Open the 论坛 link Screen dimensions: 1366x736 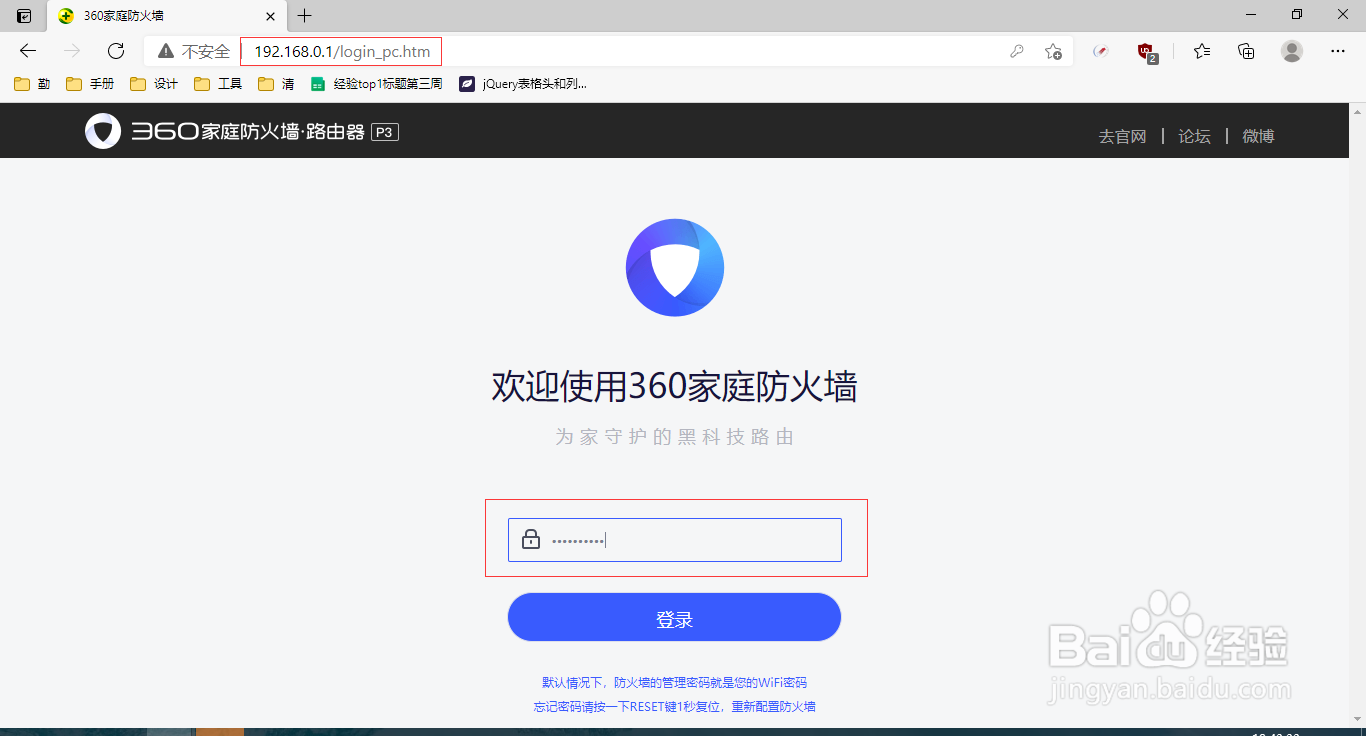point(1194,136)
